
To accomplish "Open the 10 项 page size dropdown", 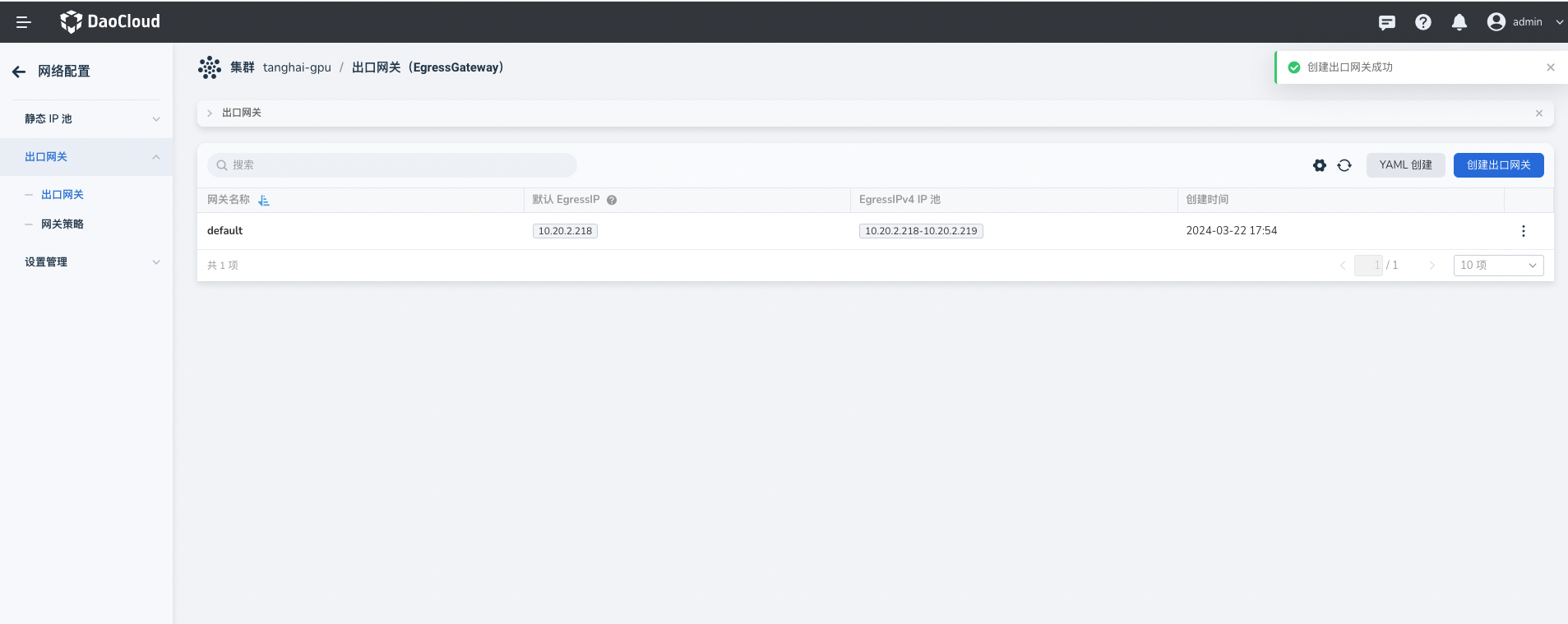I will coord(1497,266).
